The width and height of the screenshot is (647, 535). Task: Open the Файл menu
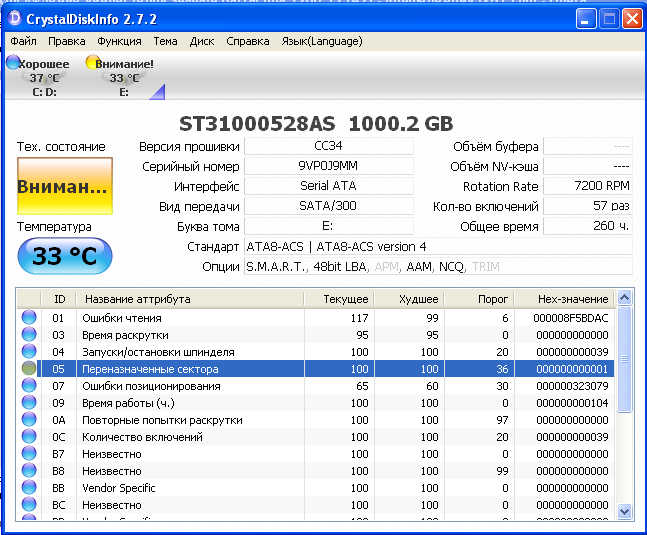click(x=23, y=41)
